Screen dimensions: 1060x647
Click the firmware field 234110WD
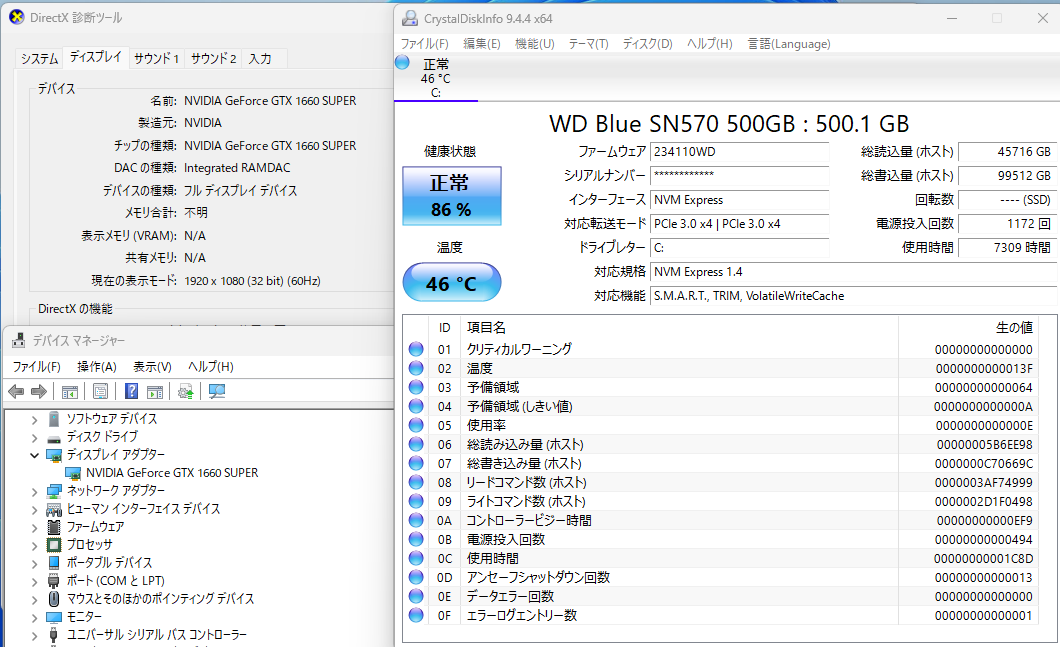coord(740,152)
